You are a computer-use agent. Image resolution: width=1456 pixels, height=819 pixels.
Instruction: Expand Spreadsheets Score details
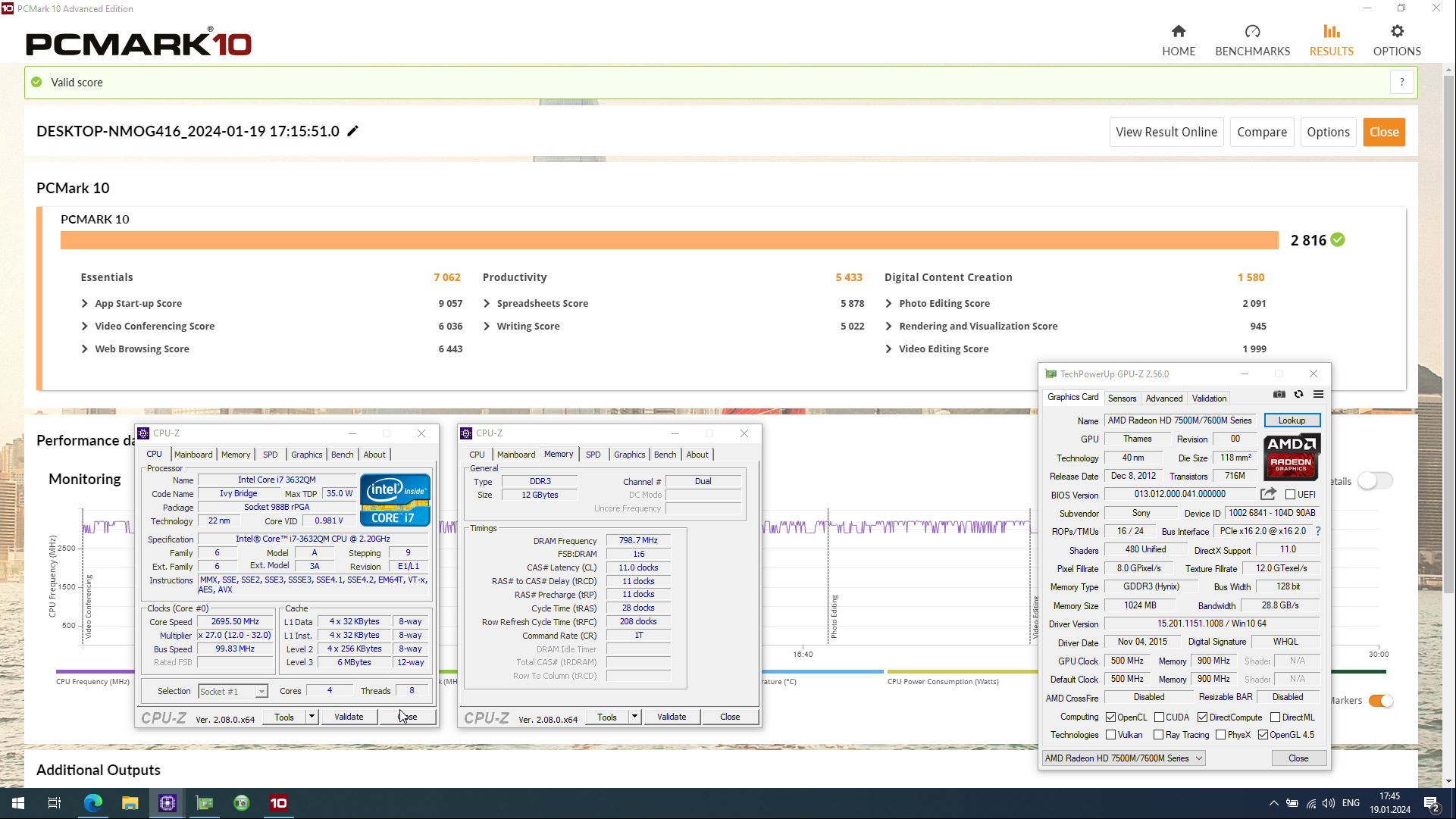click(x=487, y=304)
